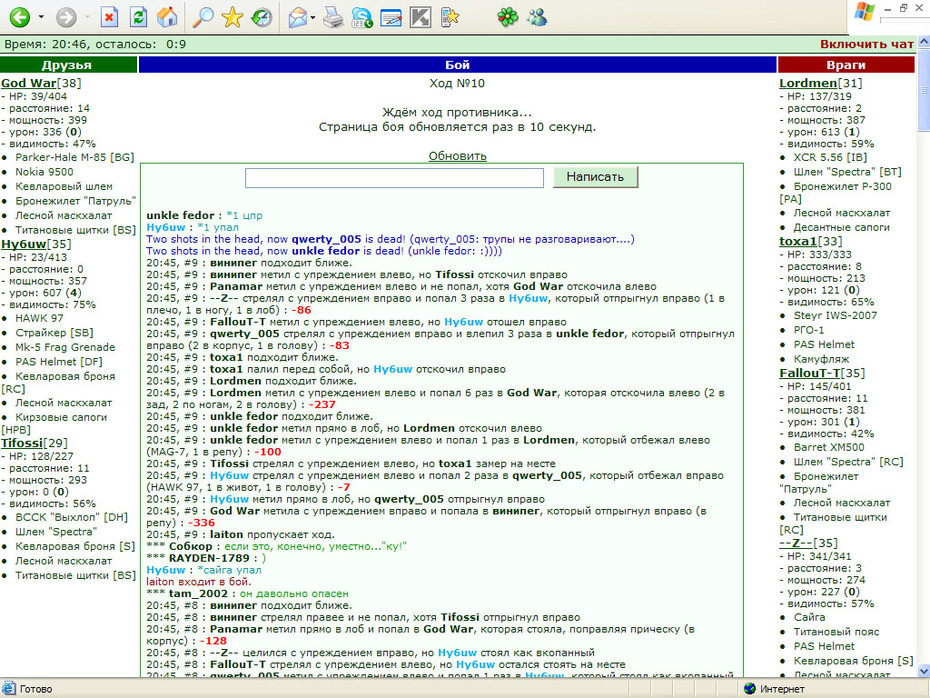Launch the ICQ flower icon

[x=508, y=17]
